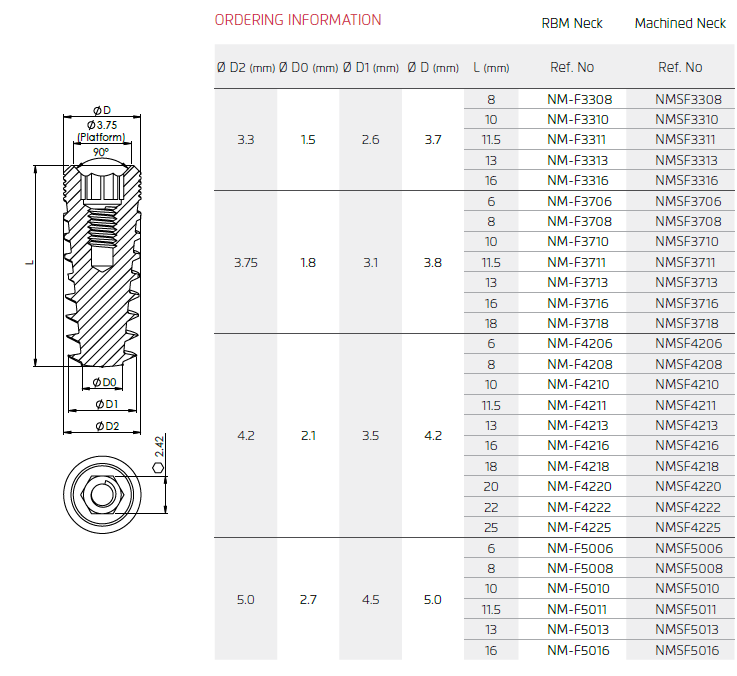This screenshot has height=676, width=737.
Task: Select the RBM Neck column heading
Action: [x=573, y=23]
